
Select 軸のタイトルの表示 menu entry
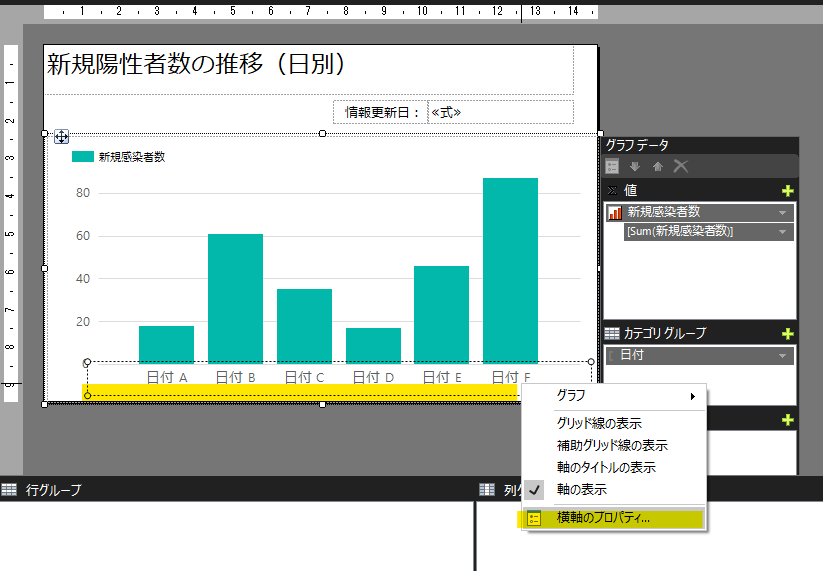[x=606, y=468]
